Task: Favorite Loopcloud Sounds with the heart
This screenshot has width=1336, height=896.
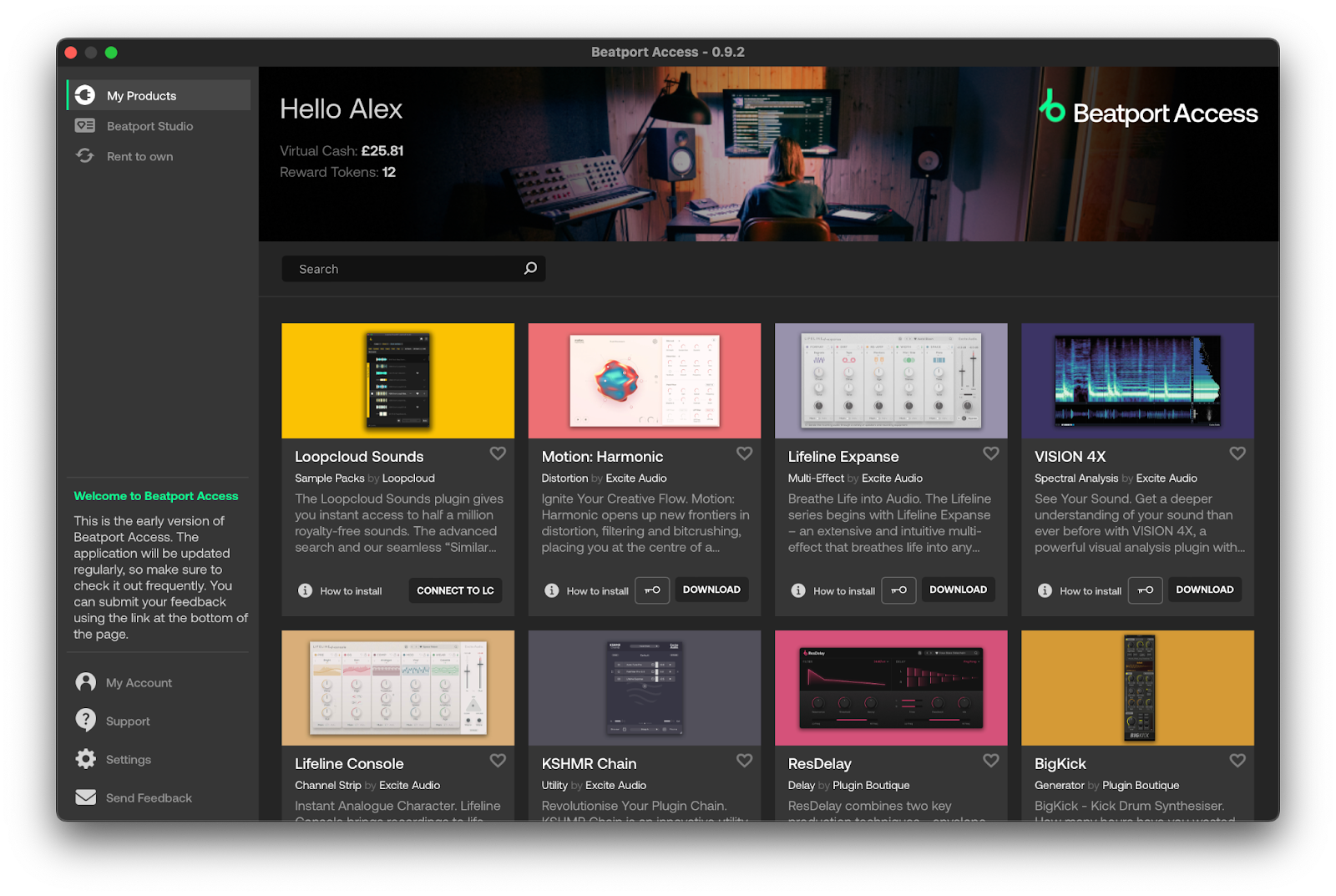Action: tap(498, 453)
